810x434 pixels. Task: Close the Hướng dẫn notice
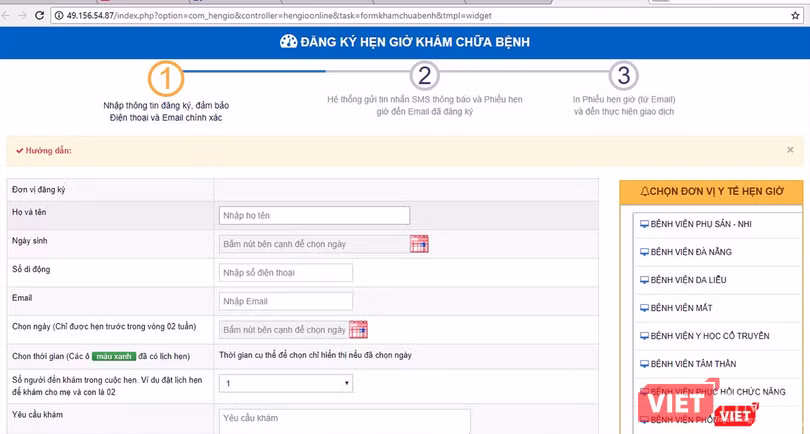[x=789, y=150]
